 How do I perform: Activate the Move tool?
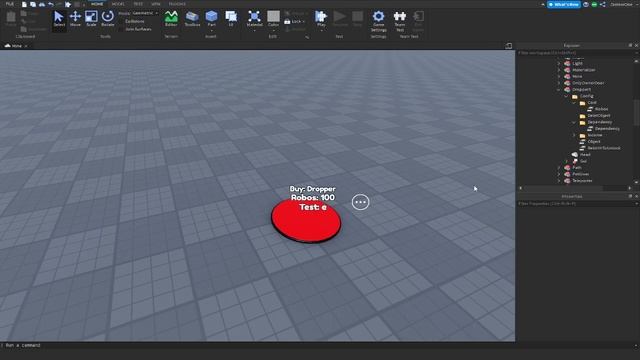tap(75, 19)
